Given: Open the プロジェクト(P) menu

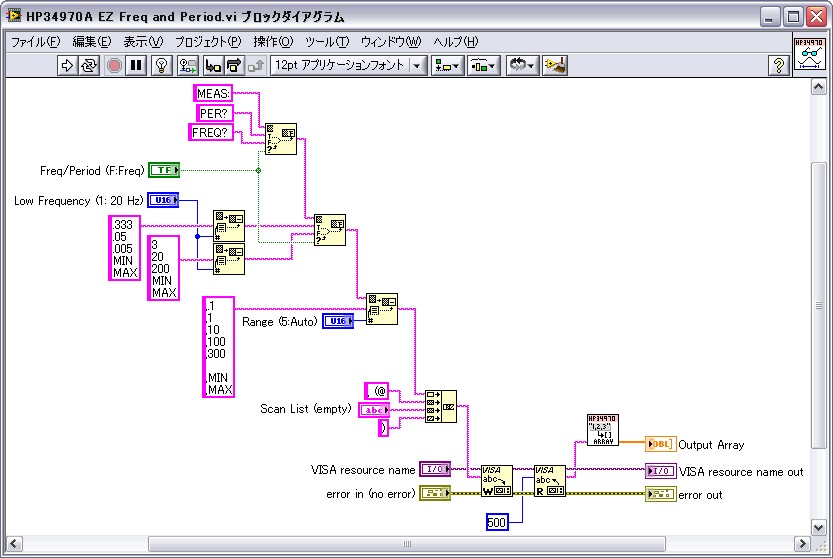Looking at the screenshot, I should tap(208, 41).
